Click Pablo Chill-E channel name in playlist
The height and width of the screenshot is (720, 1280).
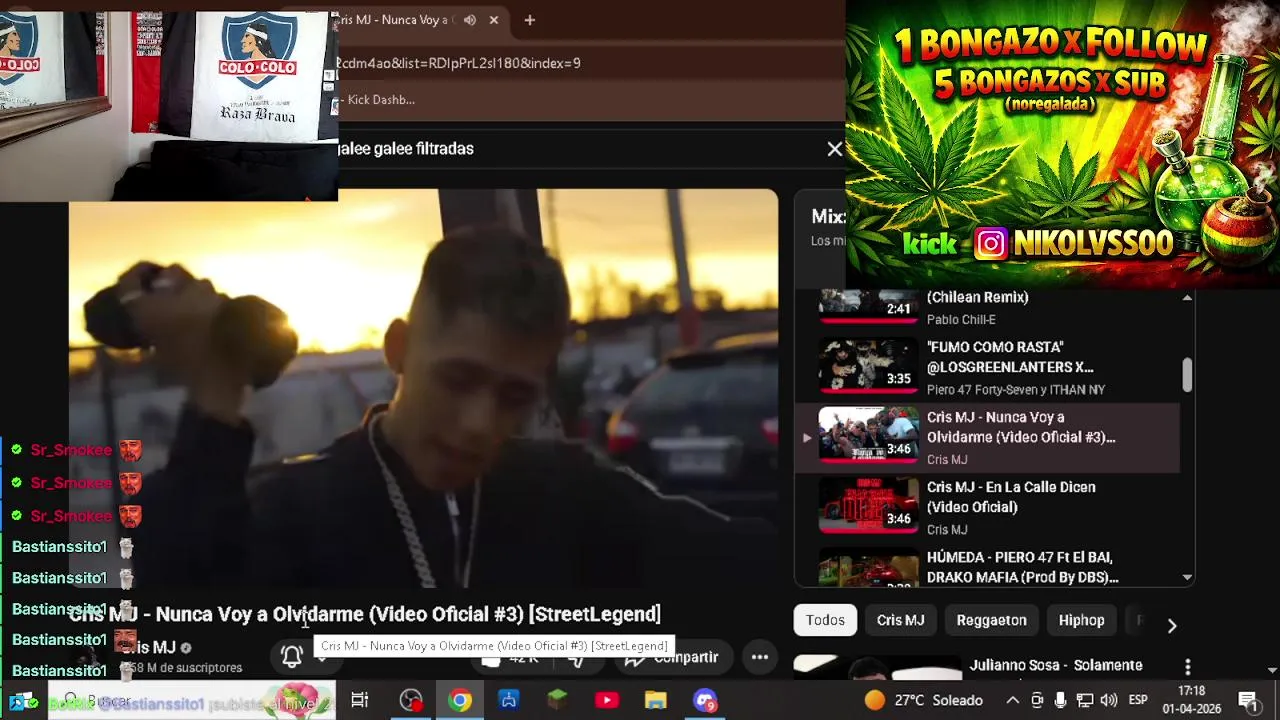(x=961, y=320)
